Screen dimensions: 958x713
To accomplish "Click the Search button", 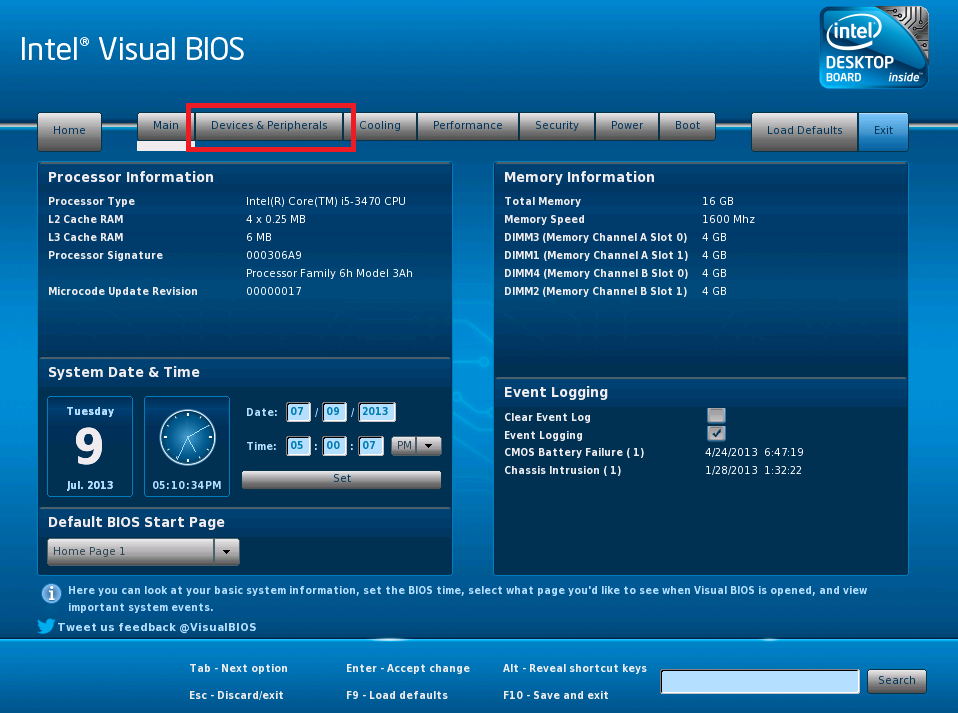I will click(896, 681).
